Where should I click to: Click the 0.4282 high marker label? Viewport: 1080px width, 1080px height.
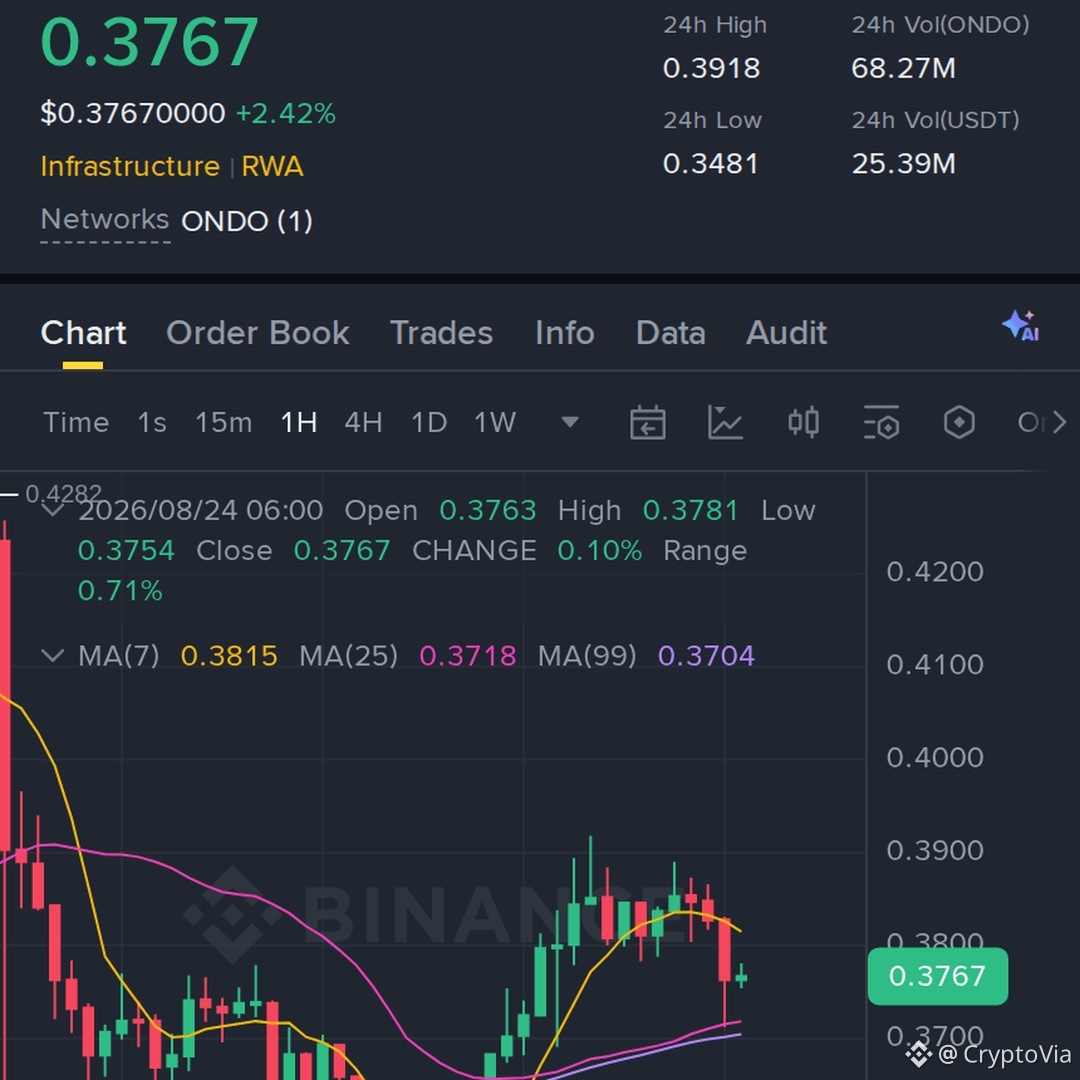click(x=63, y=494)
